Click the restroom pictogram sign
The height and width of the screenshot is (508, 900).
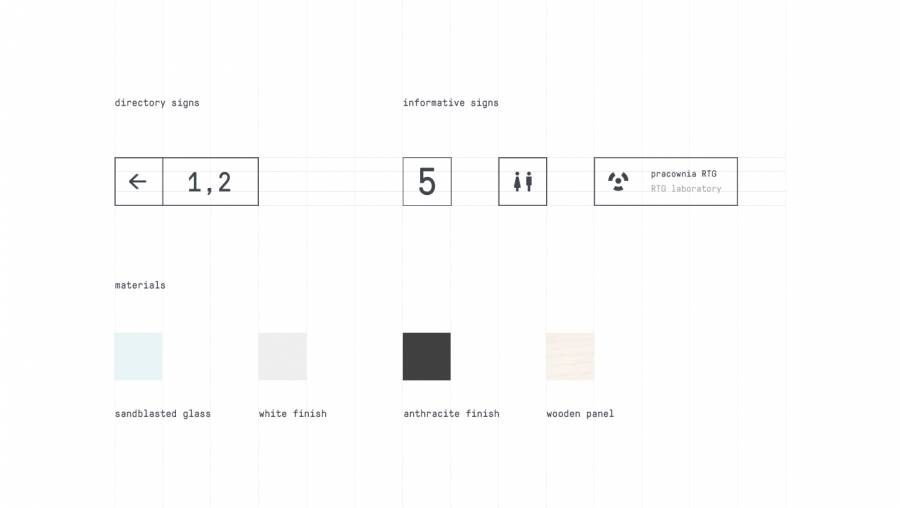523,181
